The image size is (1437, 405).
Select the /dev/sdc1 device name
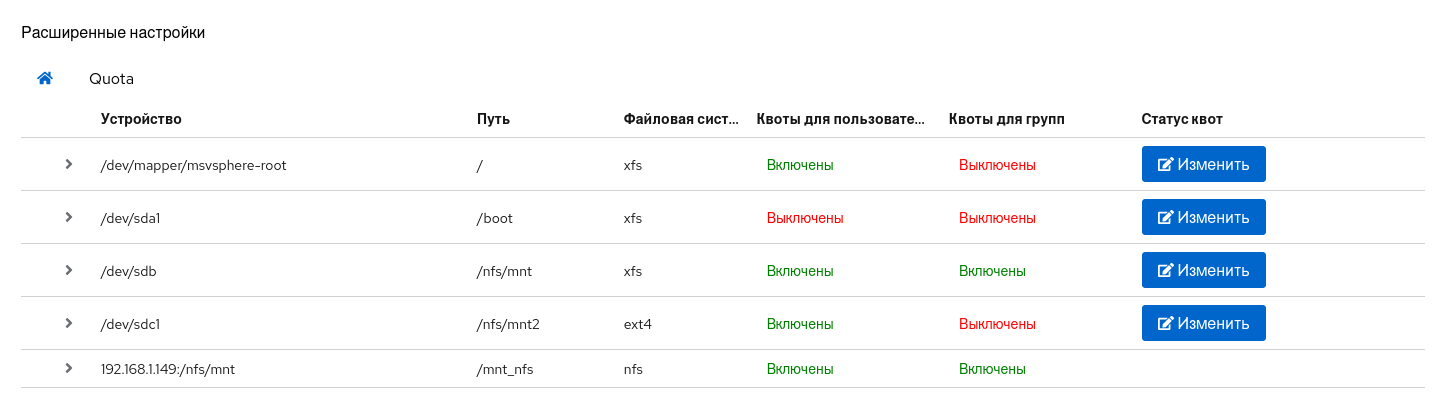tap(132, 323)
